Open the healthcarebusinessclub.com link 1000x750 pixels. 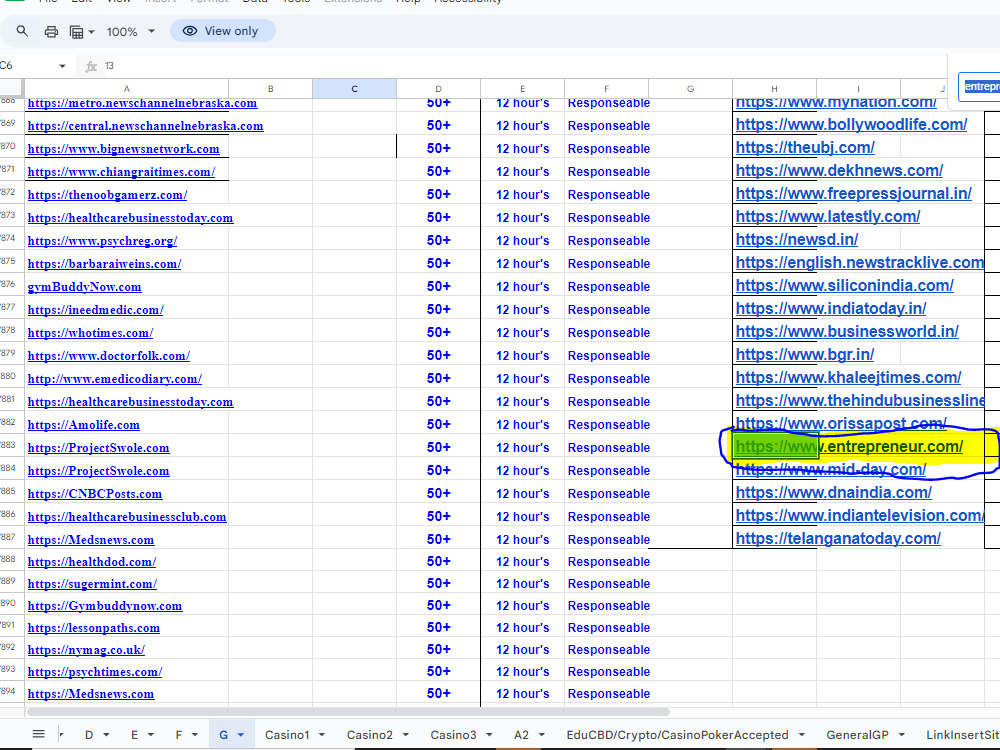[127, 517]
